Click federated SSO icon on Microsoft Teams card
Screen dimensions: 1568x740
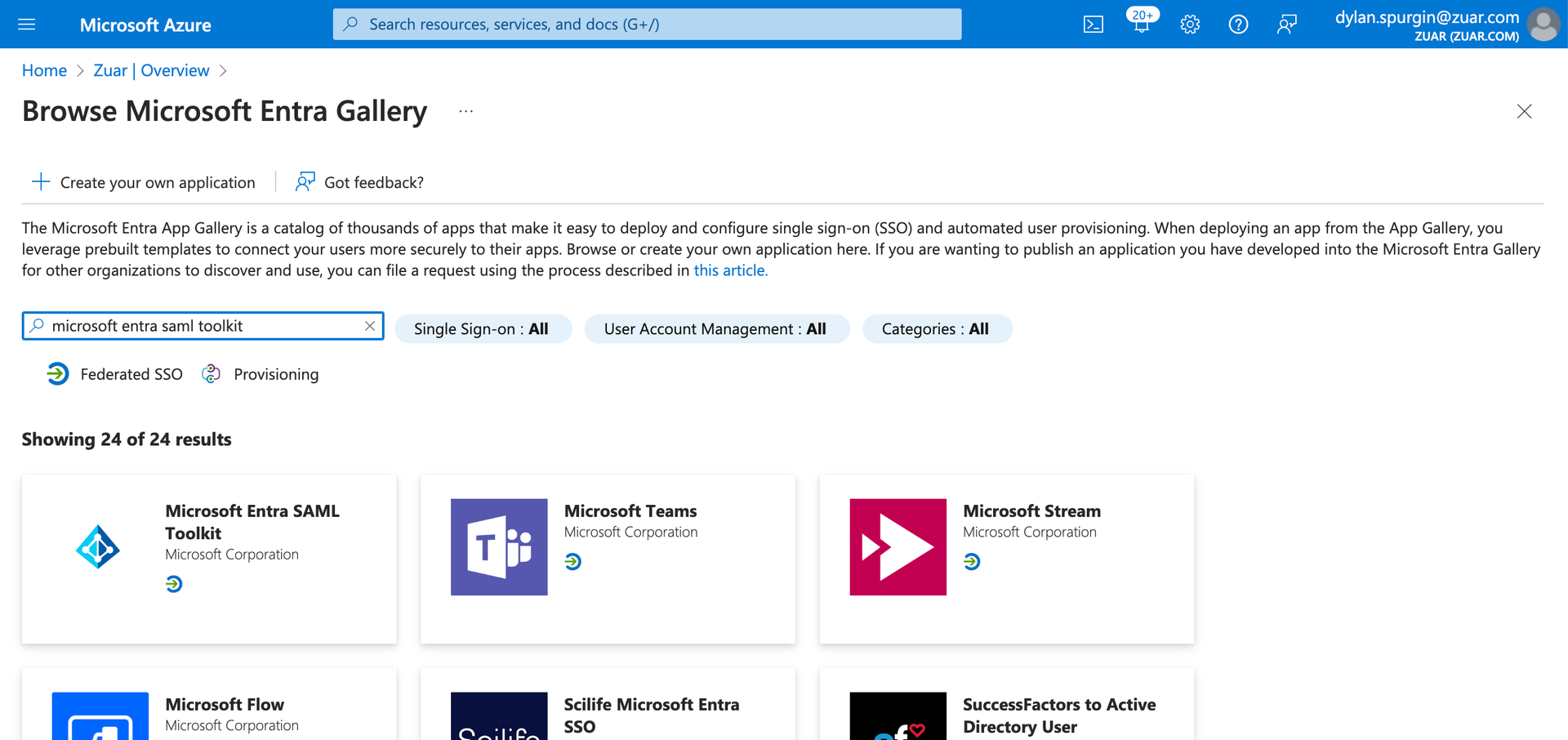point(573,562)
